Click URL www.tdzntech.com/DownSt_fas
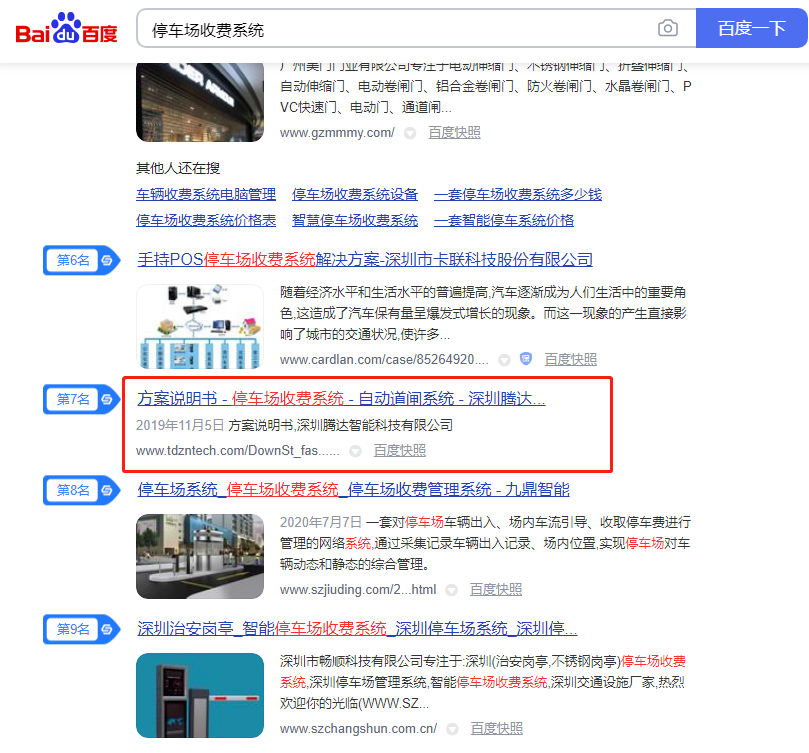Viewport: 809px width, 753px height. (x=238, y=451)
